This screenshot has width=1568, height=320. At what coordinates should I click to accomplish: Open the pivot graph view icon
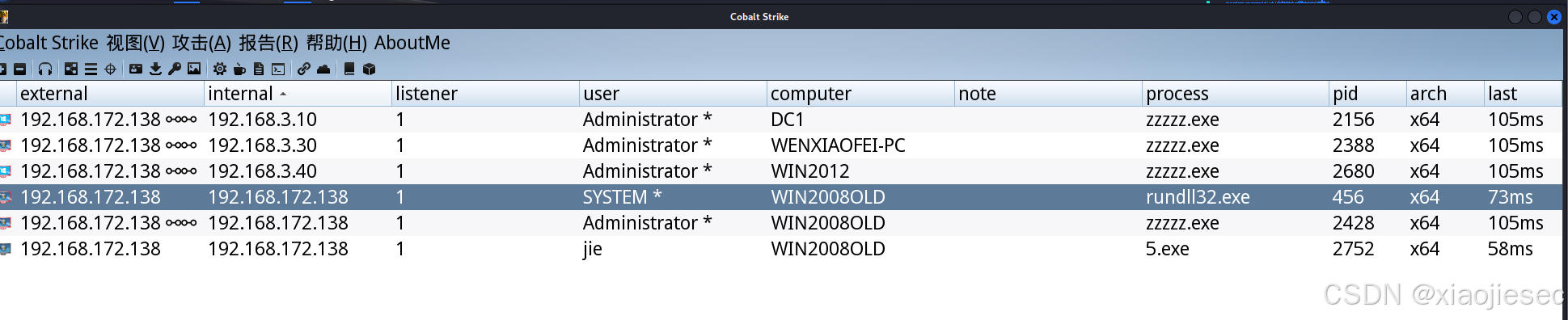(x=71, y=69)
